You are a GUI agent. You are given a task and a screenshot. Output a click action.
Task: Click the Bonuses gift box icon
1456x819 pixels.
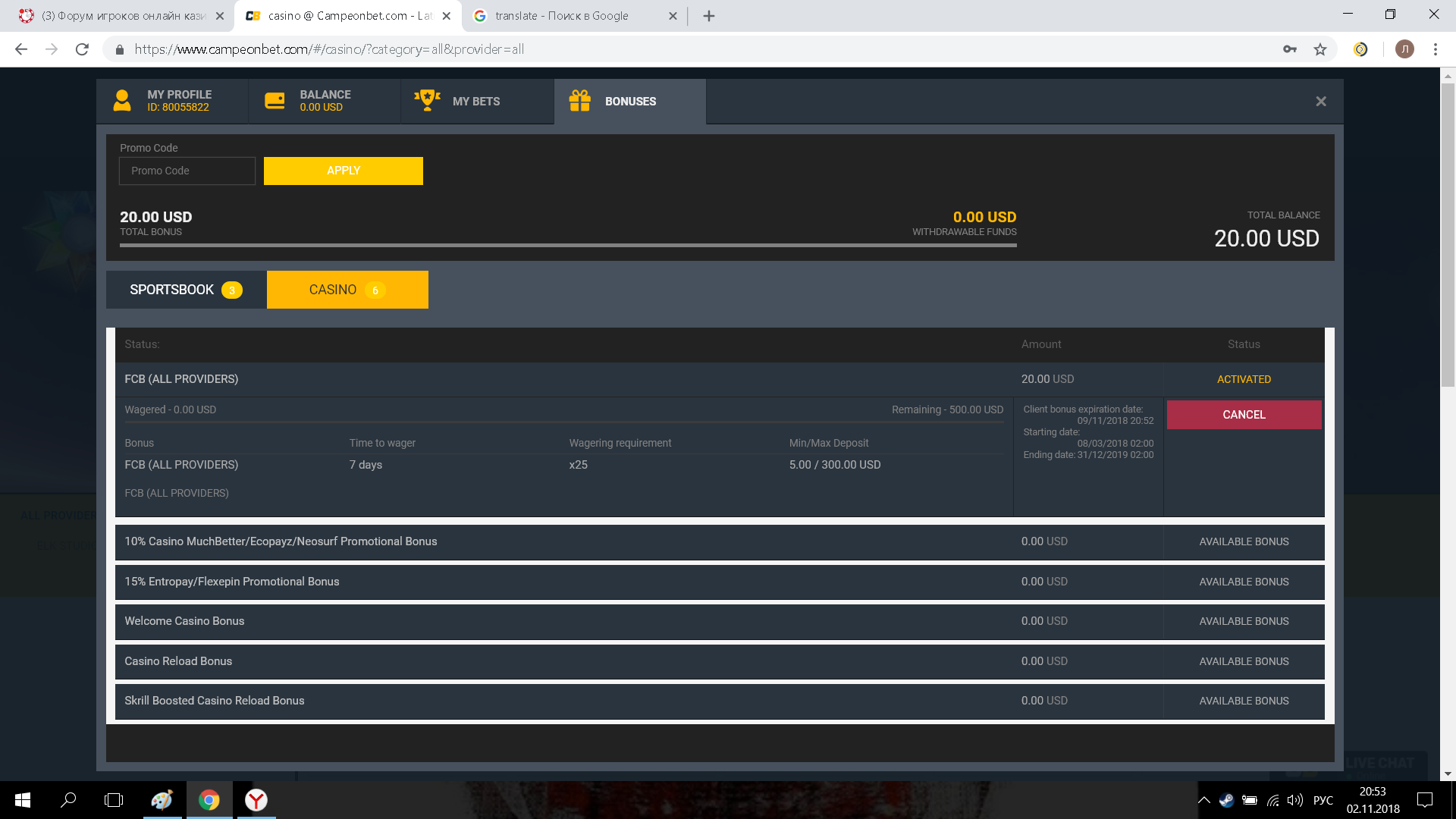[x=580, y=101]
